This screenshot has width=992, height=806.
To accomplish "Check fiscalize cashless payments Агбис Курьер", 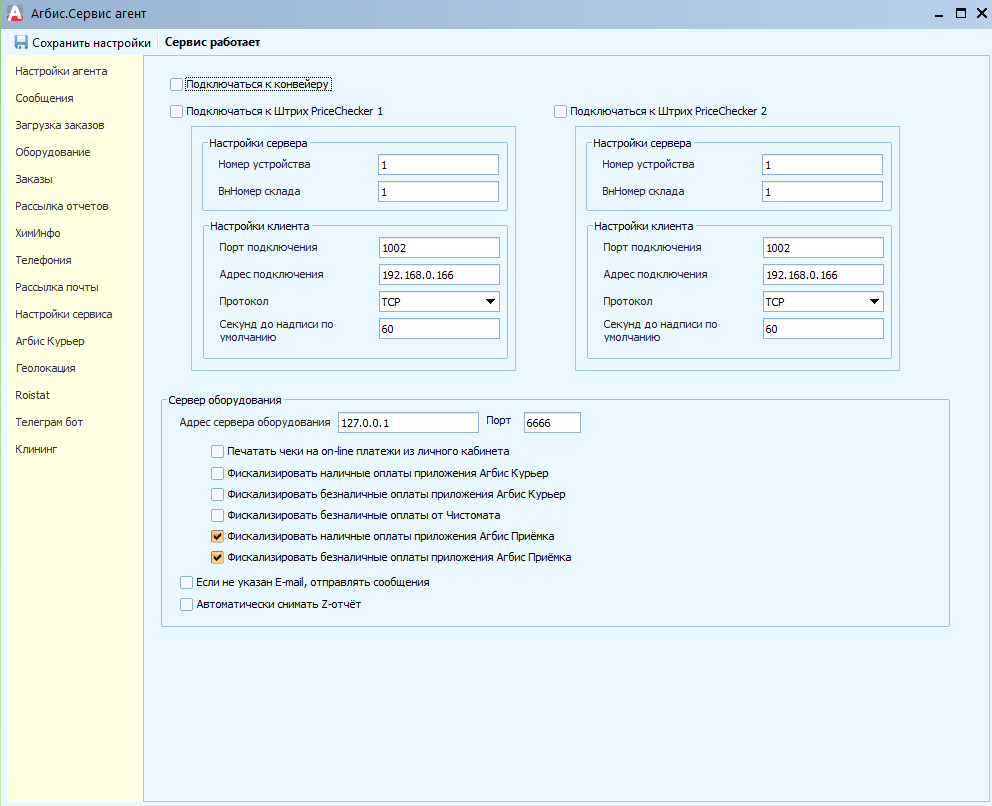I will (217, 494).
